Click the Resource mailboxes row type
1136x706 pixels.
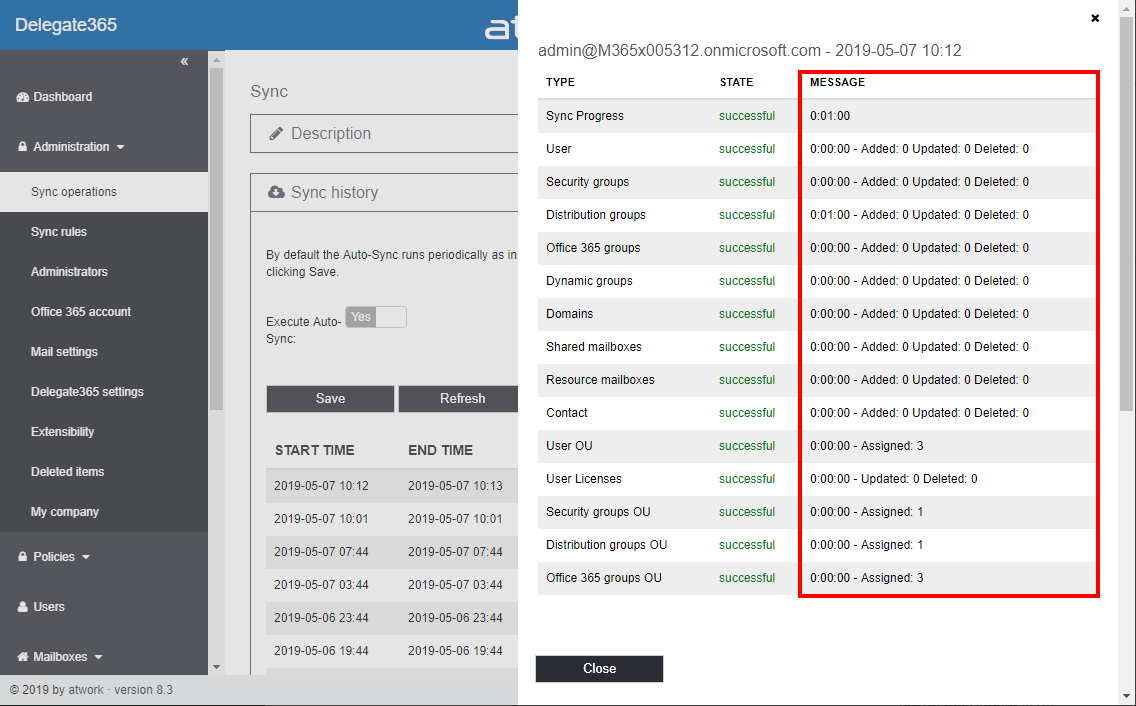[x=600, y=380]
